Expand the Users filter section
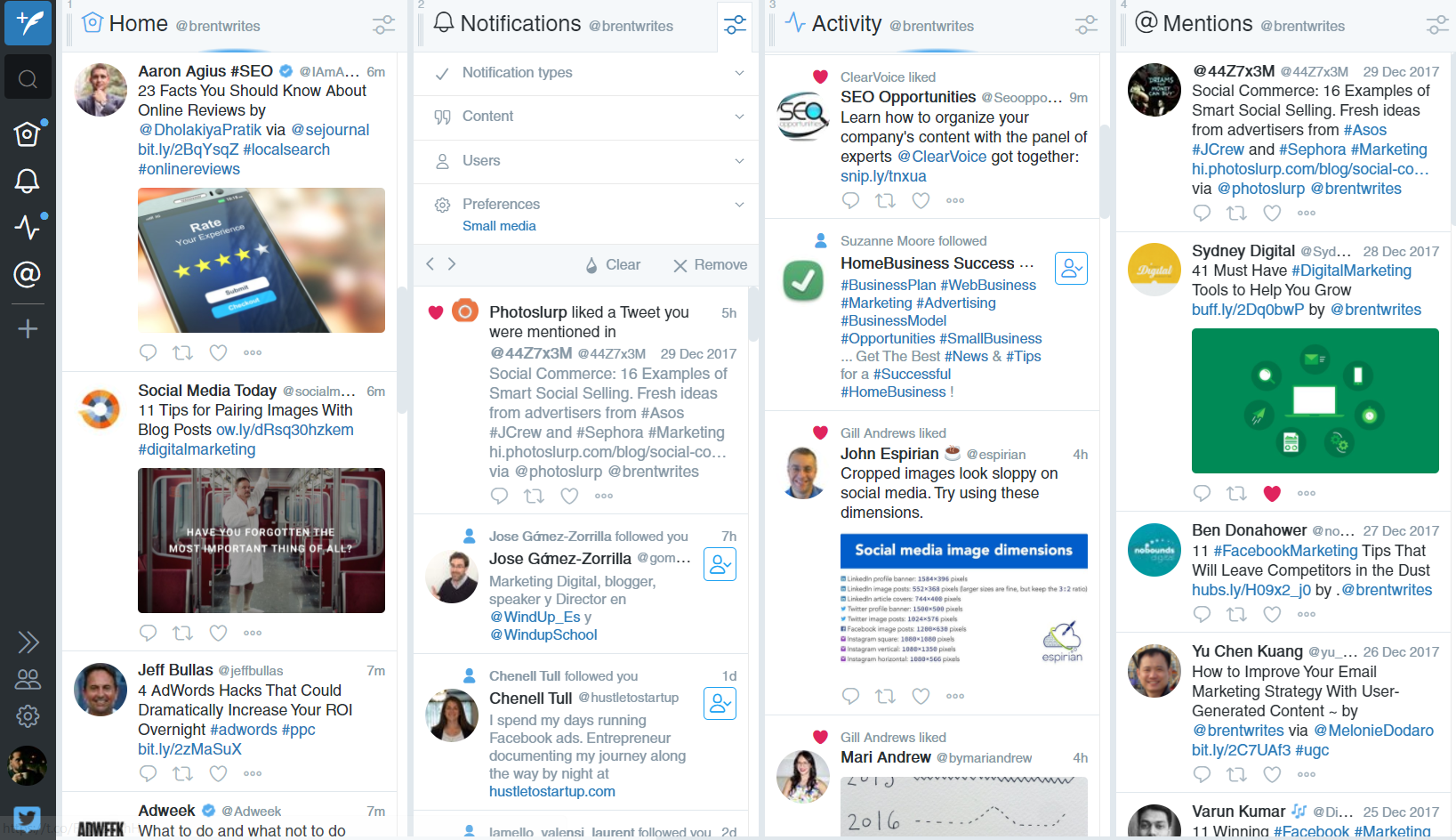 (586, 161)
